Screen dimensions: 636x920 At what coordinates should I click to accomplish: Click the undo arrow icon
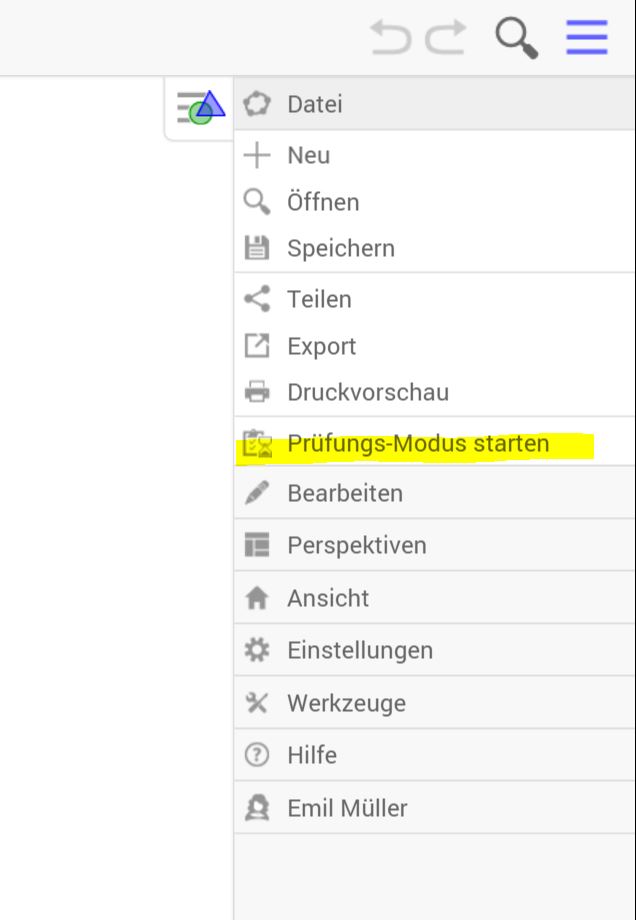coord(391,38)
